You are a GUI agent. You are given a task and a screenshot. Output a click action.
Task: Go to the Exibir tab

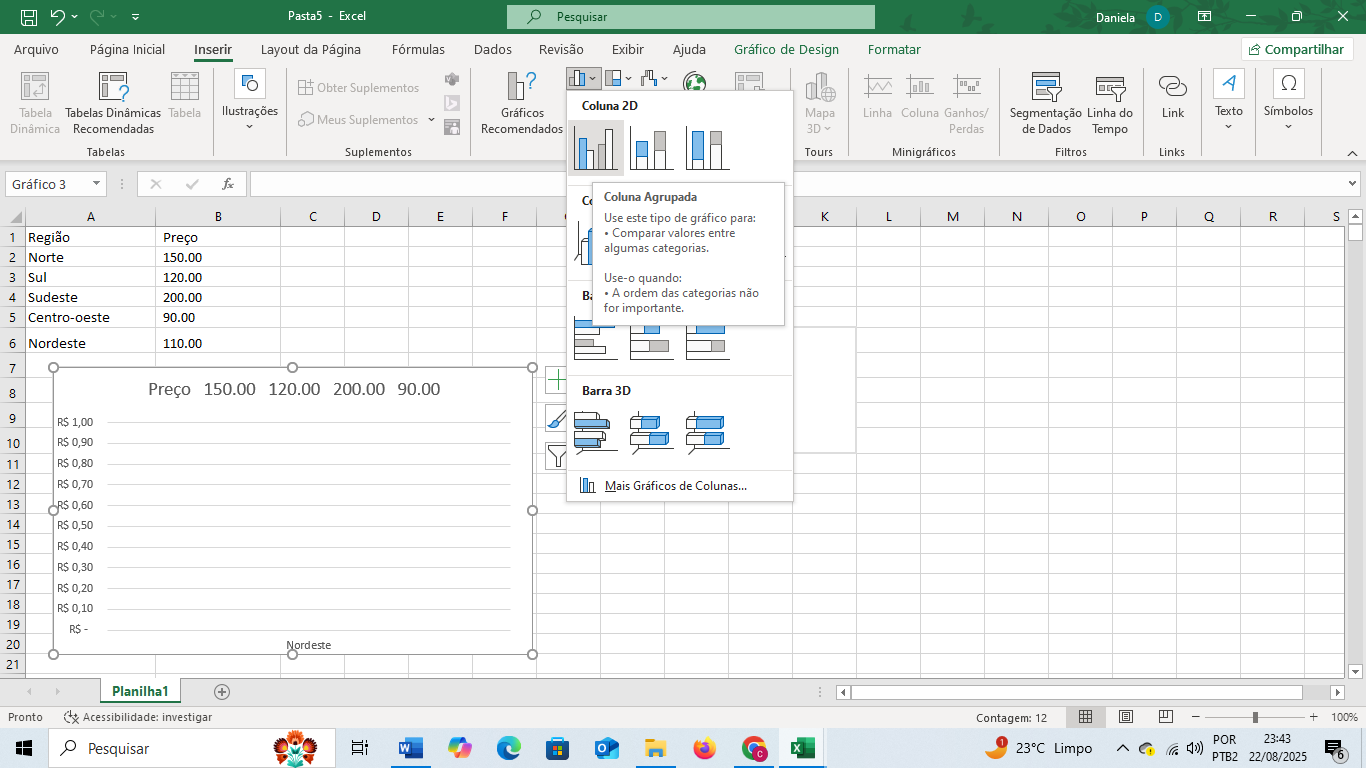pos(628,49)
